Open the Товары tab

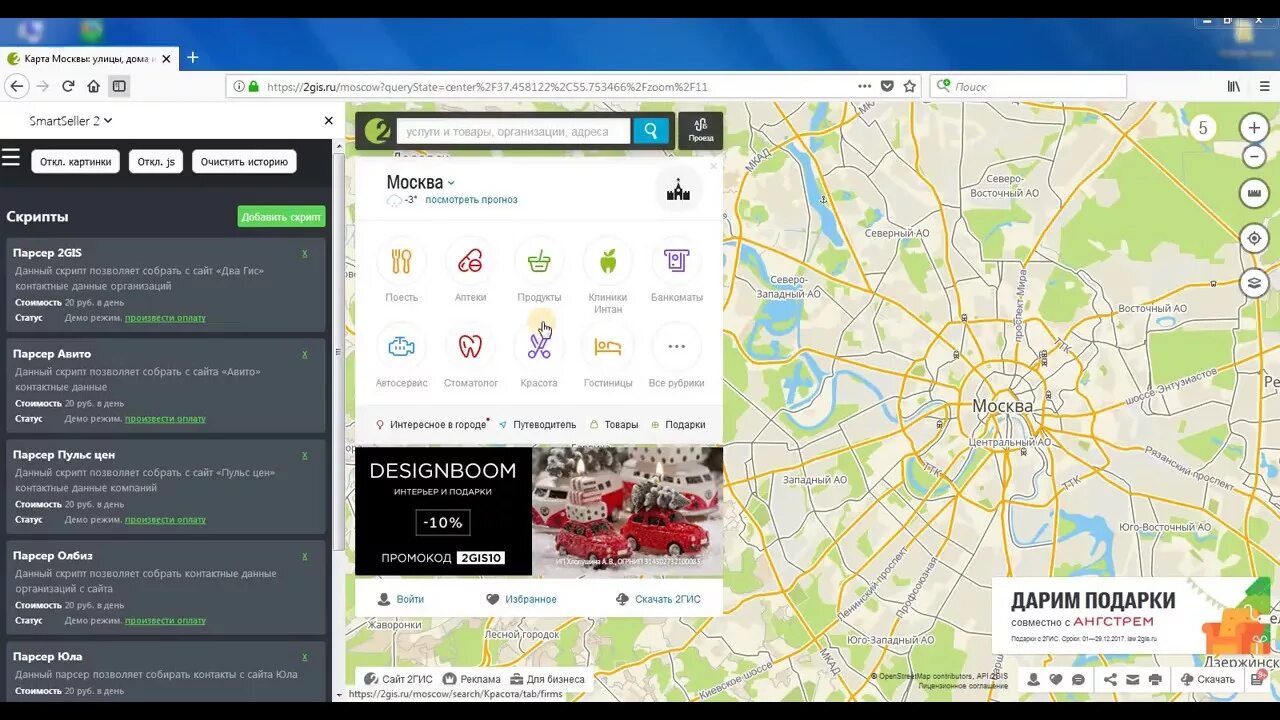click(614, 424)
